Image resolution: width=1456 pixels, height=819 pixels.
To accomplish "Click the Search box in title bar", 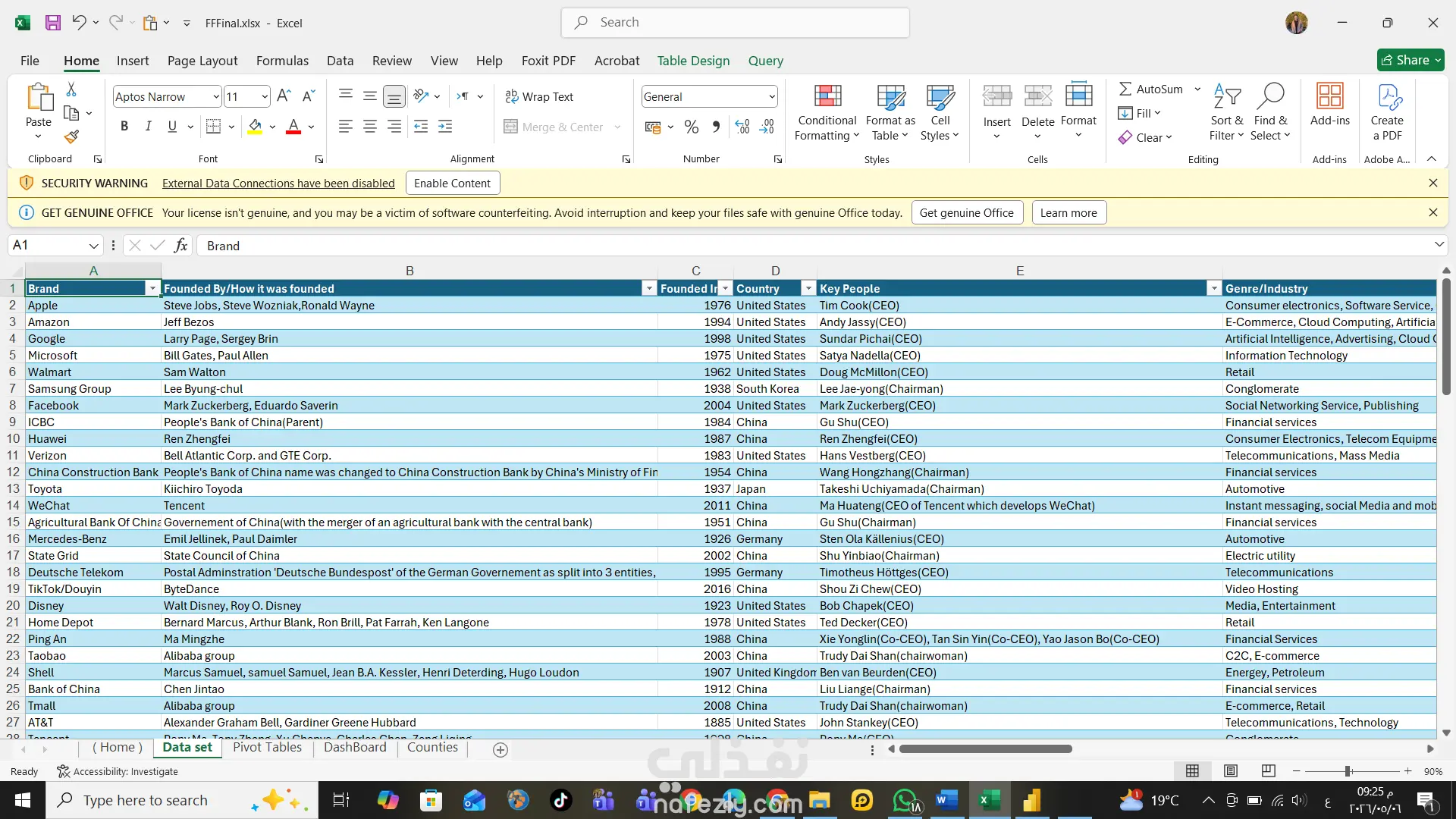I will [x=735, y=23].
